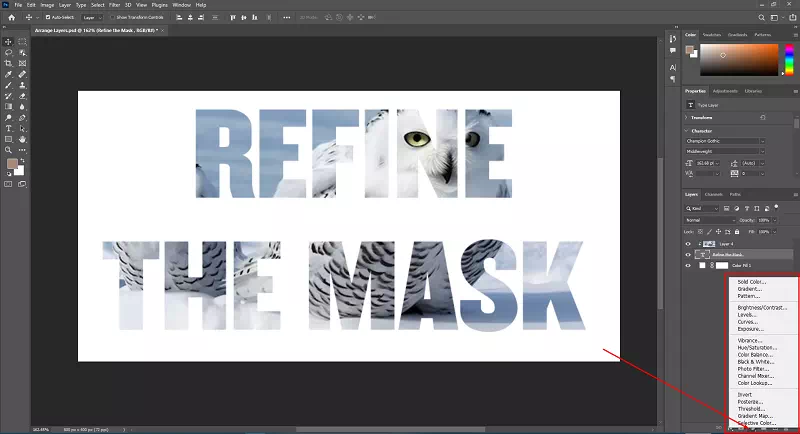
Task: Toggle the Auto-Select checkbox
Action: click(x=48, y=17)
